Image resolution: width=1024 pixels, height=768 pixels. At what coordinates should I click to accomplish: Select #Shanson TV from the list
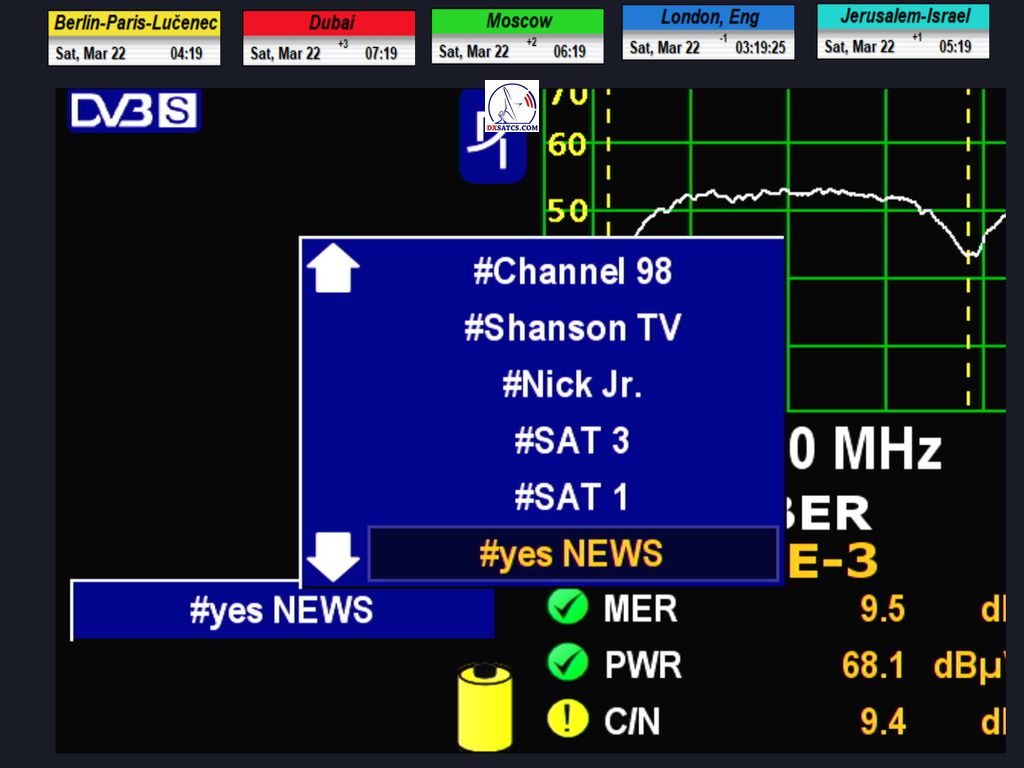[572, 328]
